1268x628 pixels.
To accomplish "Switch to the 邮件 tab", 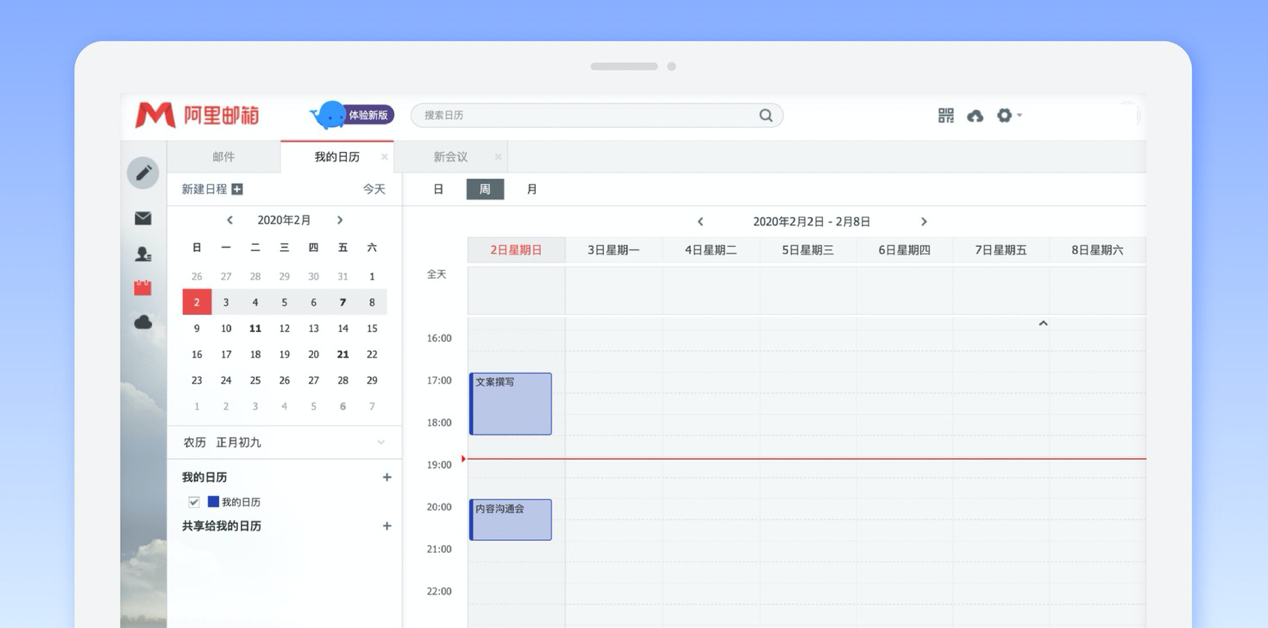I will 224,157.
